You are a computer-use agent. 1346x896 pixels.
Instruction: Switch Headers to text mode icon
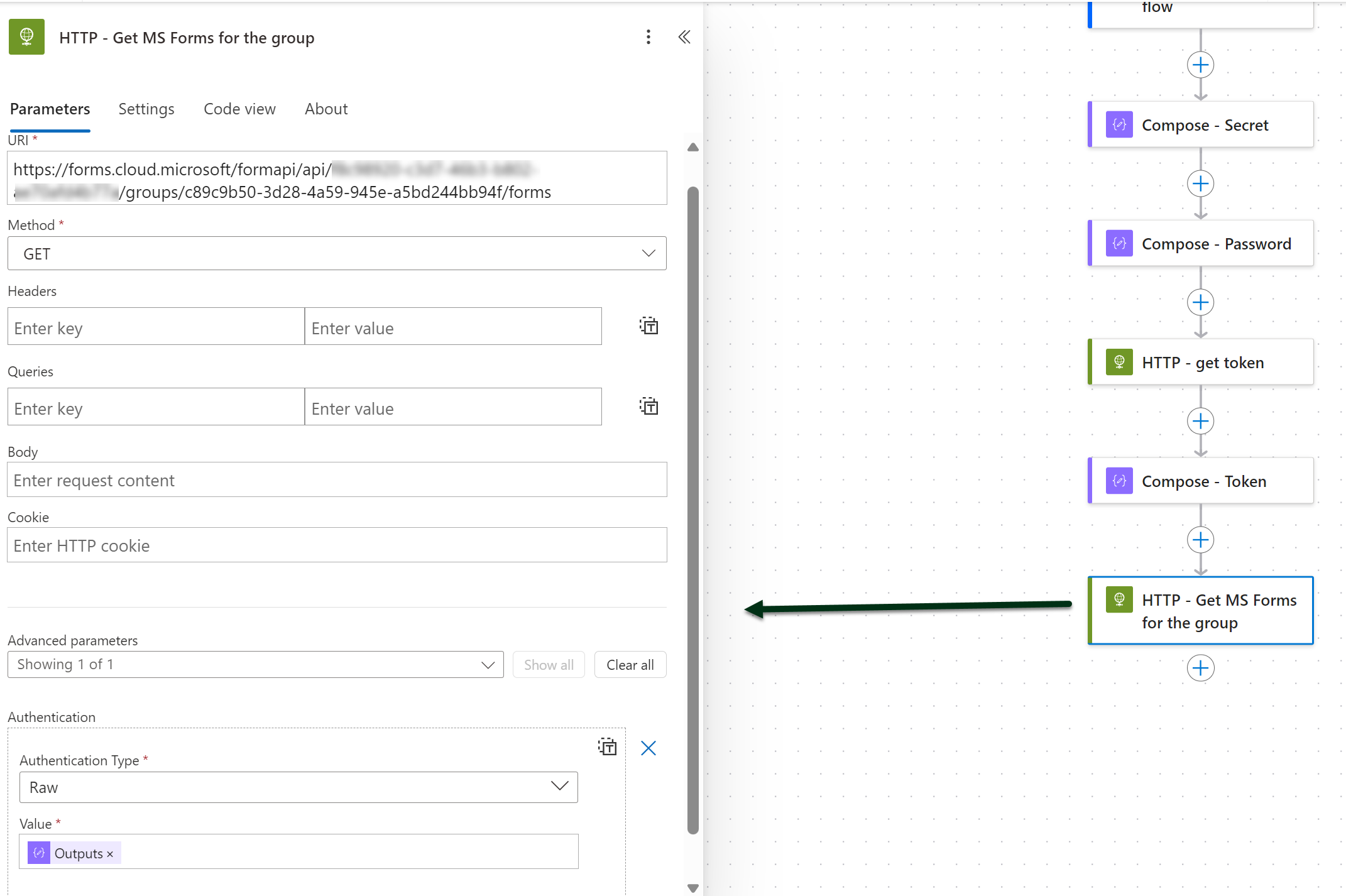(648, 326)
